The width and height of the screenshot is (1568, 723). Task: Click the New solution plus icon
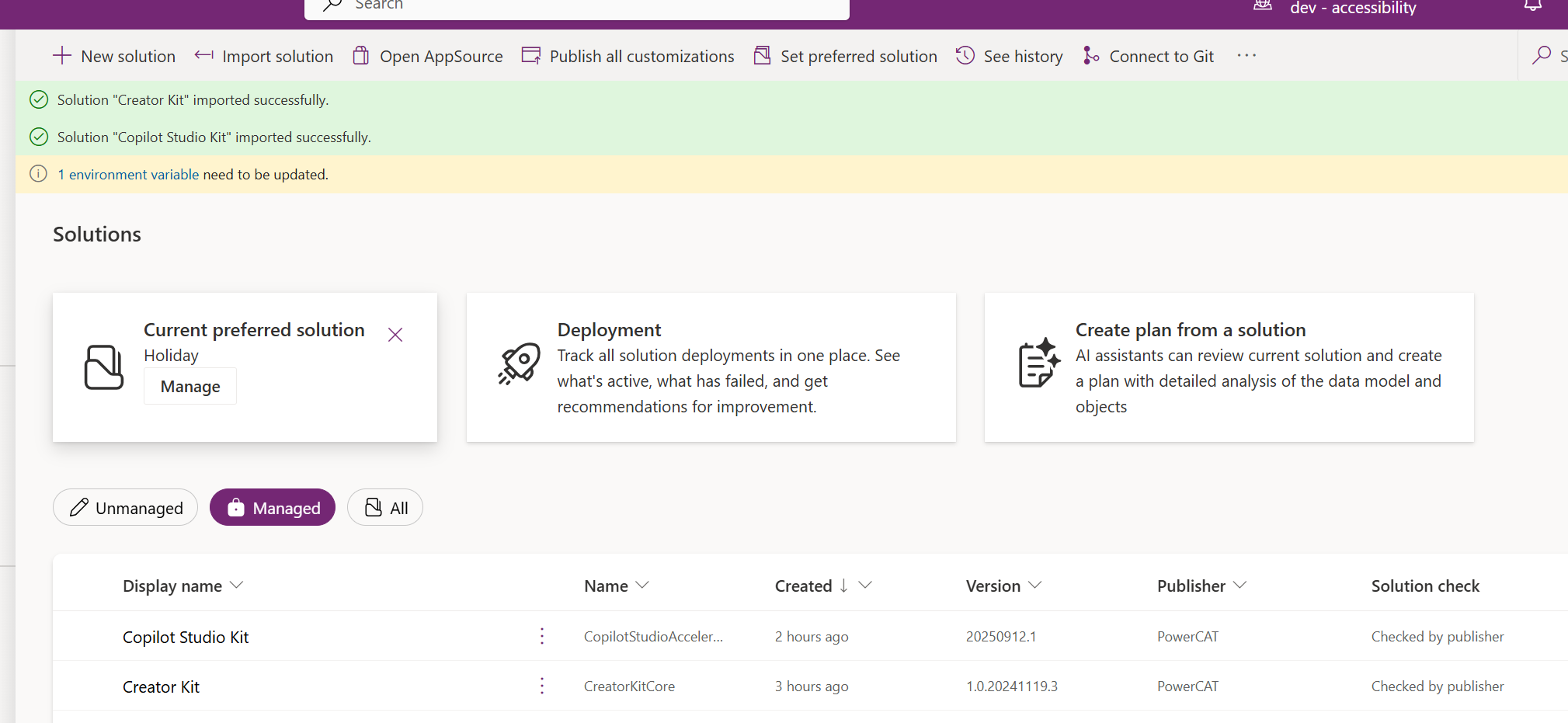coord(61,55)
